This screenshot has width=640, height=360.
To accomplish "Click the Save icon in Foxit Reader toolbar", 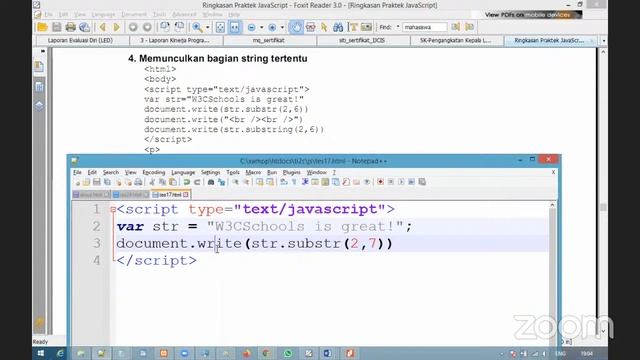I will click(56, 27).
